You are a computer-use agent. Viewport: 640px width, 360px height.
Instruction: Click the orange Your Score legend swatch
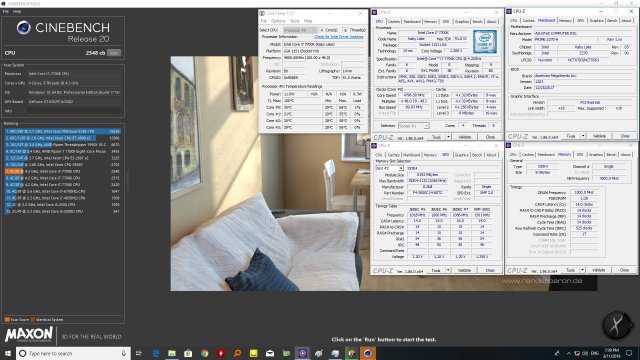pyautogui.click(x=7, y=320)
